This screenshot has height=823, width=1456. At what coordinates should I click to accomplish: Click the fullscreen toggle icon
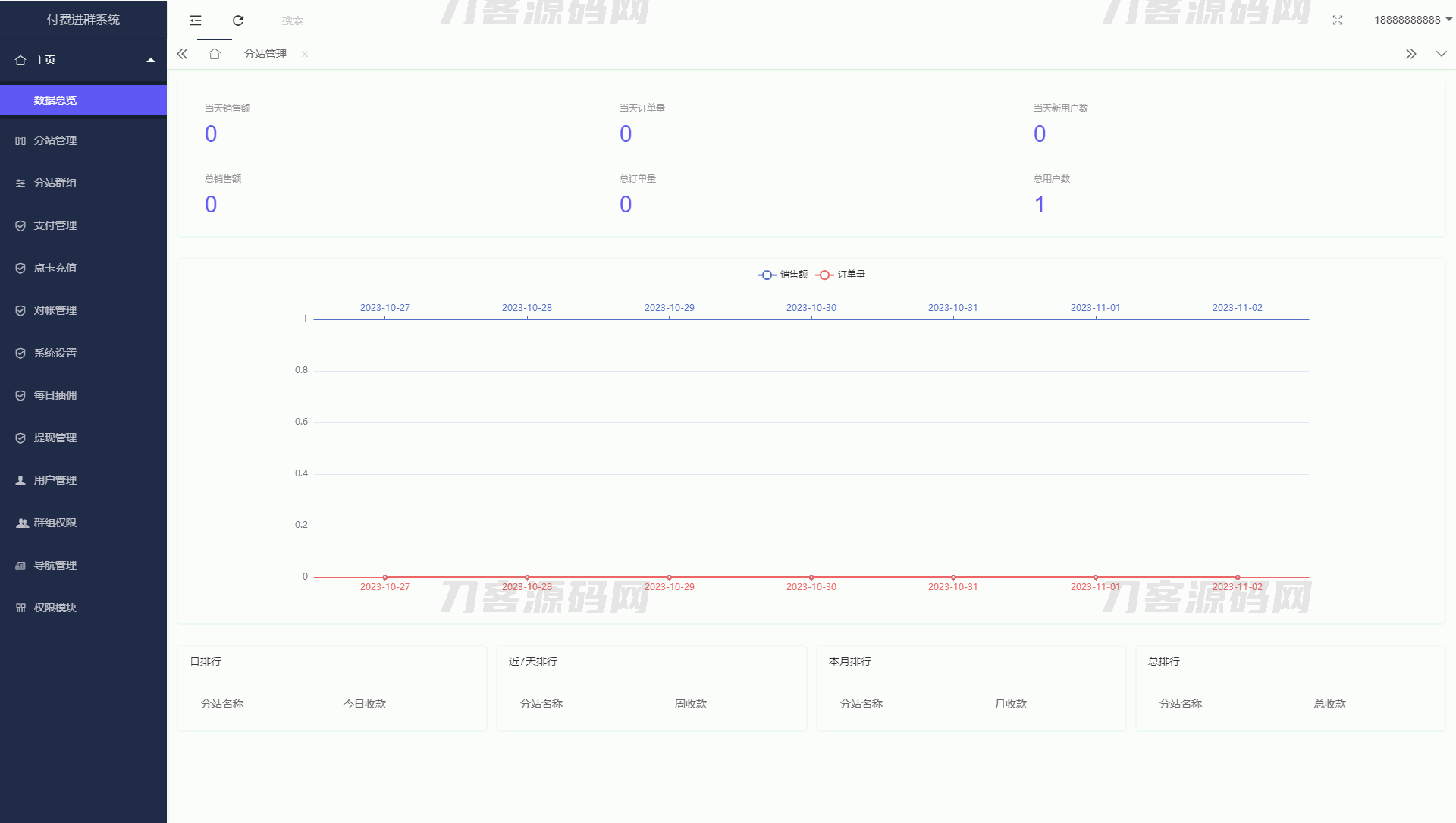coord(1338,20)
